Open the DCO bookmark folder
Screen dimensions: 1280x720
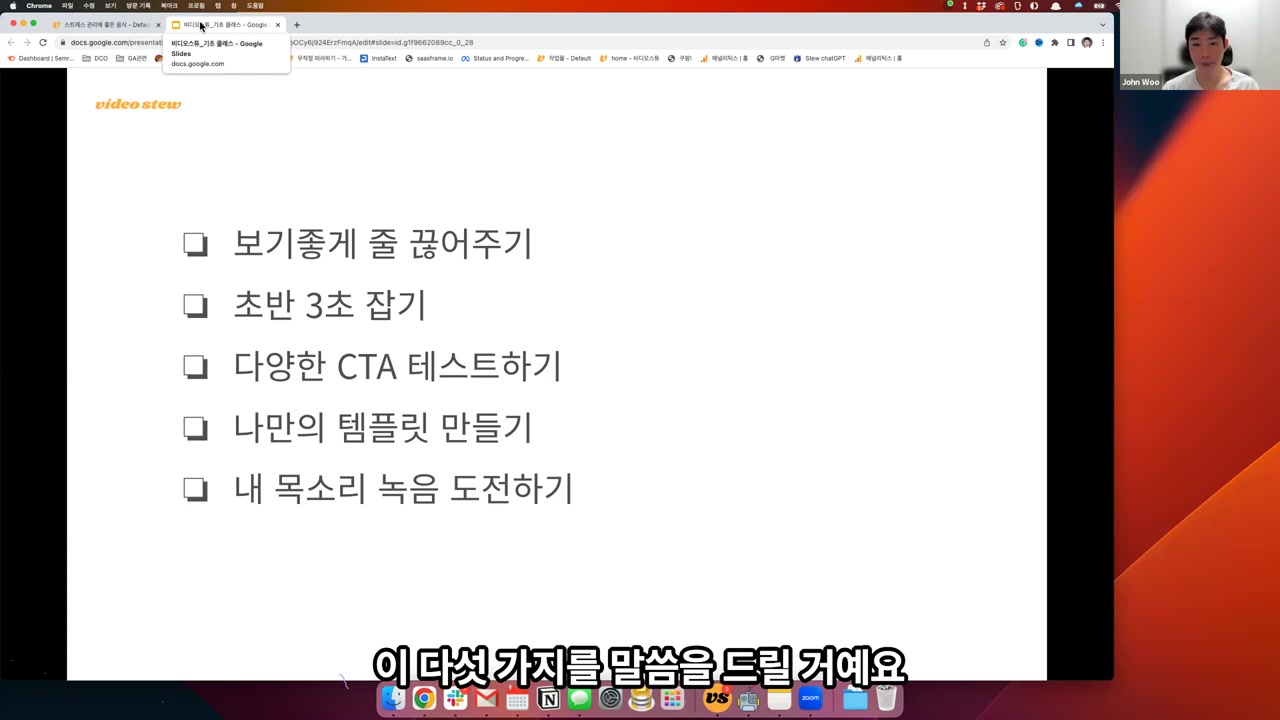(x=95, y=58)
